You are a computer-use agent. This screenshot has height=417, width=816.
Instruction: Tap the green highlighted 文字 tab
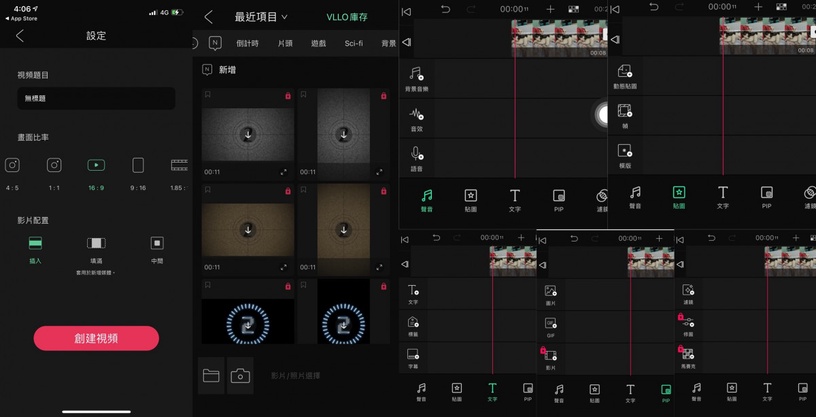[x=492, y=393]
